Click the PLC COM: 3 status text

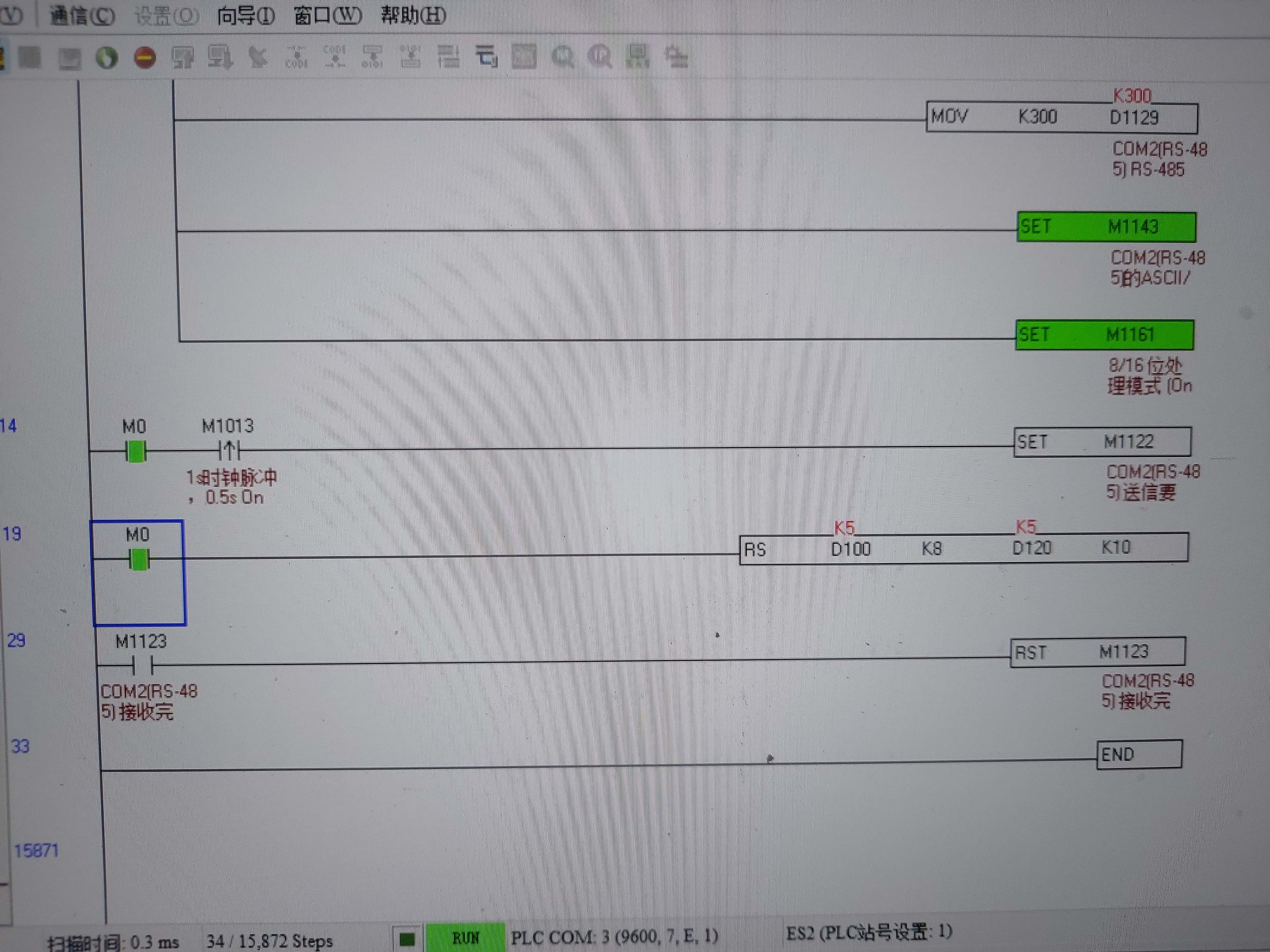pyautogui.click(x=614, y=937)
